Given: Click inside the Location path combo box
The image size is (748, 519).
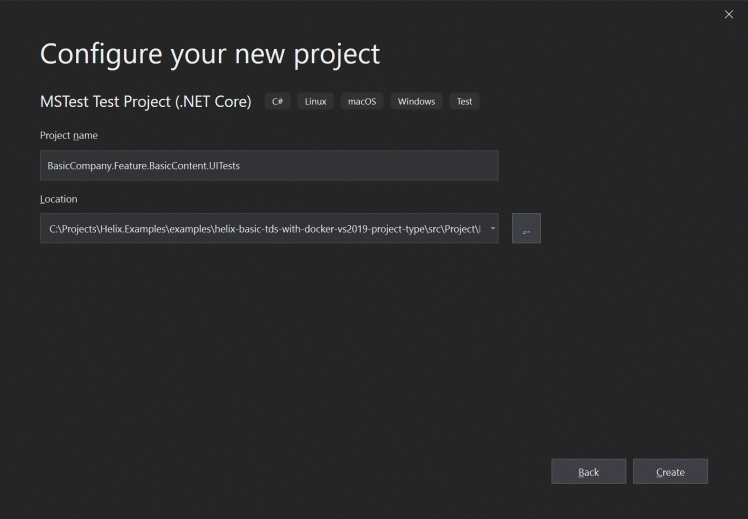Looking at the screenshot, I should tap(260, 228).
